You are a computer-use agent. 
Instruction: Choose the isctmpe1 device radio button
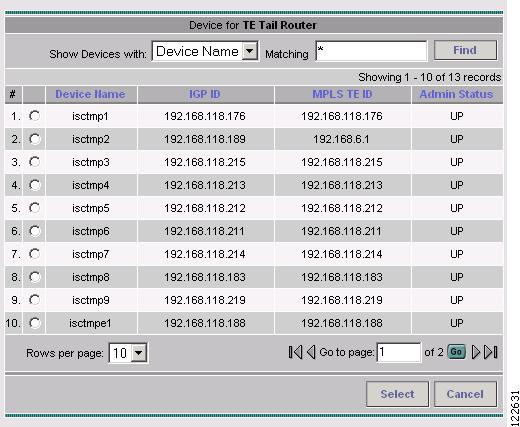click(x=34, y=323)
